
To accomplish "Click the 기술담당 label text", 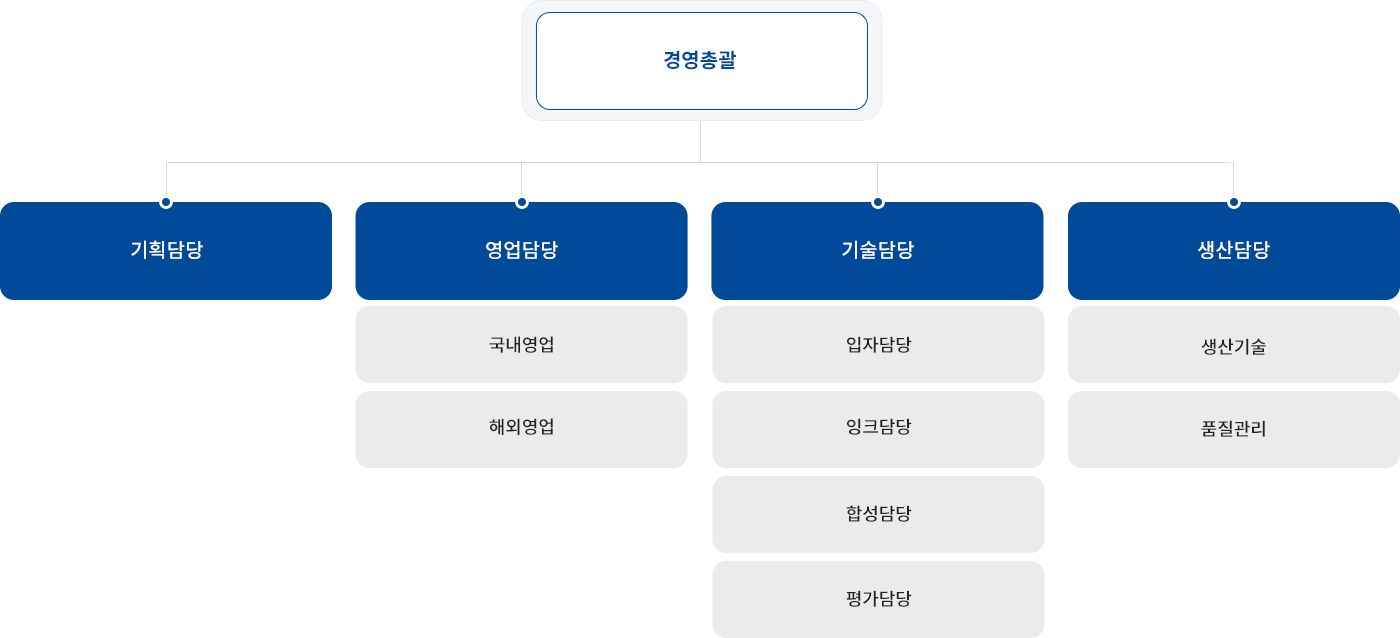I will point(878,251).
